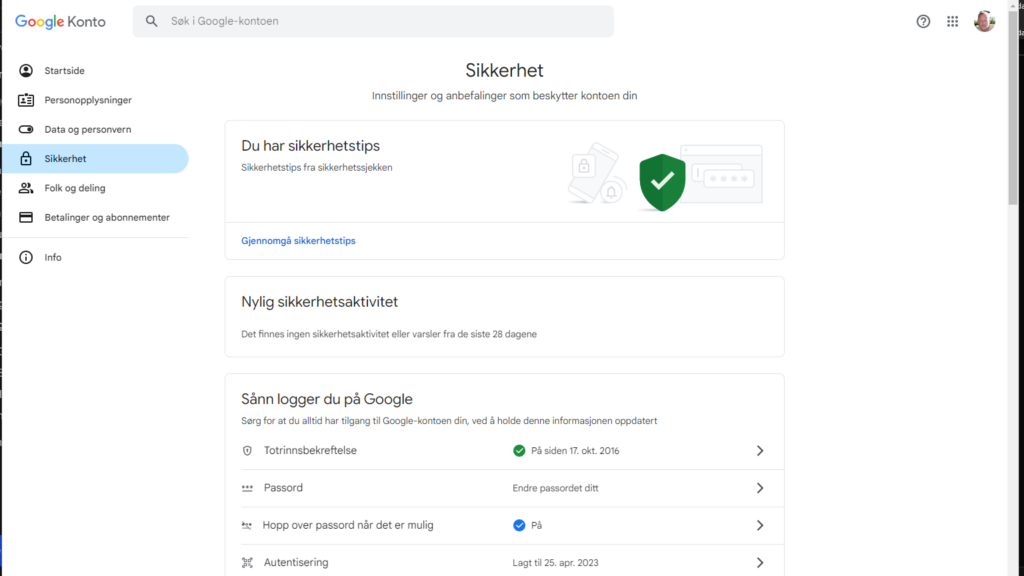Click the search magnifier icon
Viewport: 1024px width, 576px height.
(x=152, y=21)
